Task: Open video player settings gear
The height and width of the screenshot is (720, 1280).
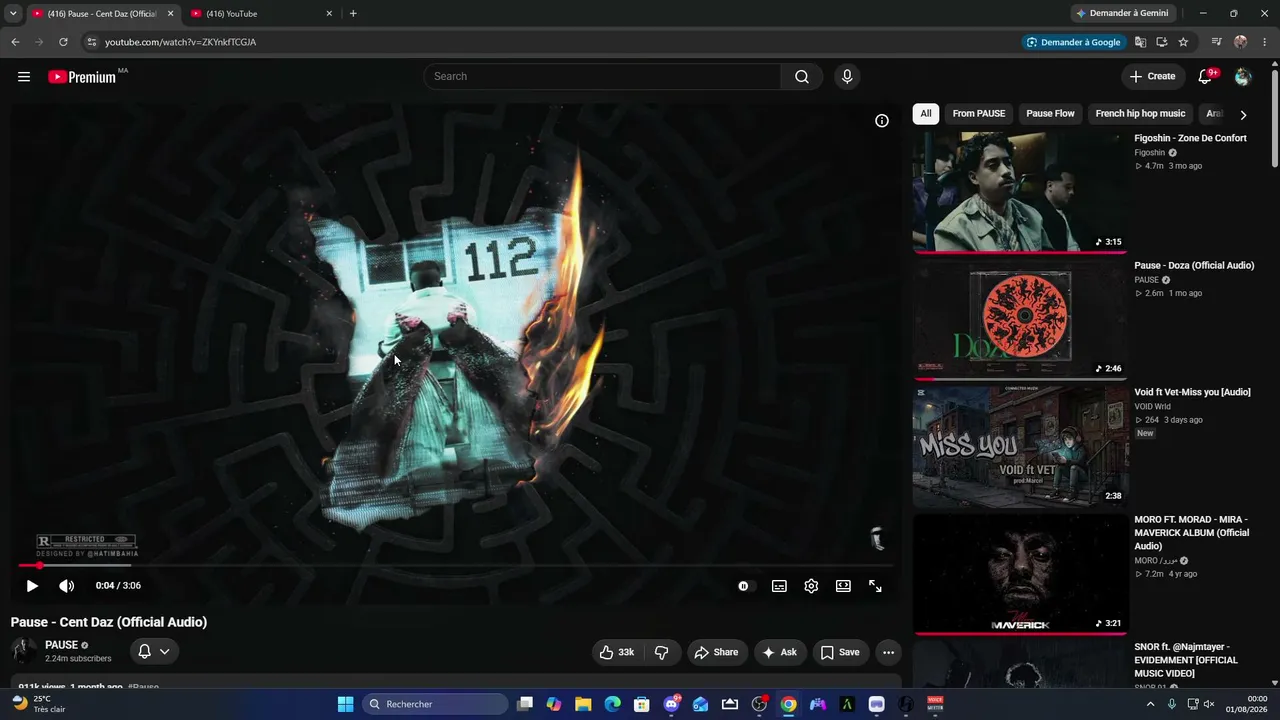Action: 811,586
